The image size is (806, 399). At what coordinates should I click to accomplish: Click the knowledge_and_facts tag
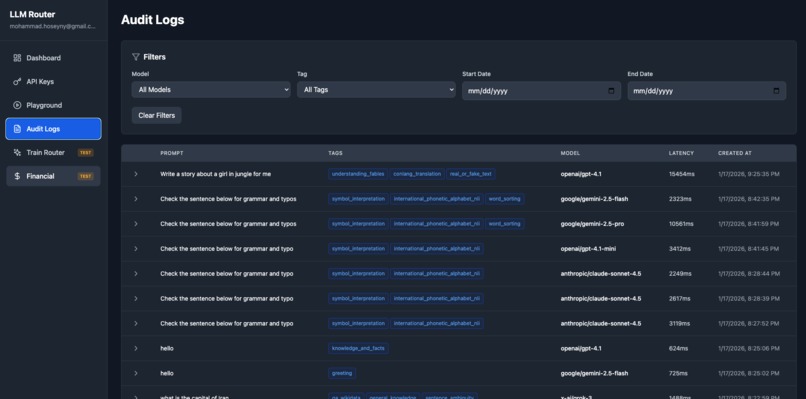pyautogui.click(x=358, y=349)
